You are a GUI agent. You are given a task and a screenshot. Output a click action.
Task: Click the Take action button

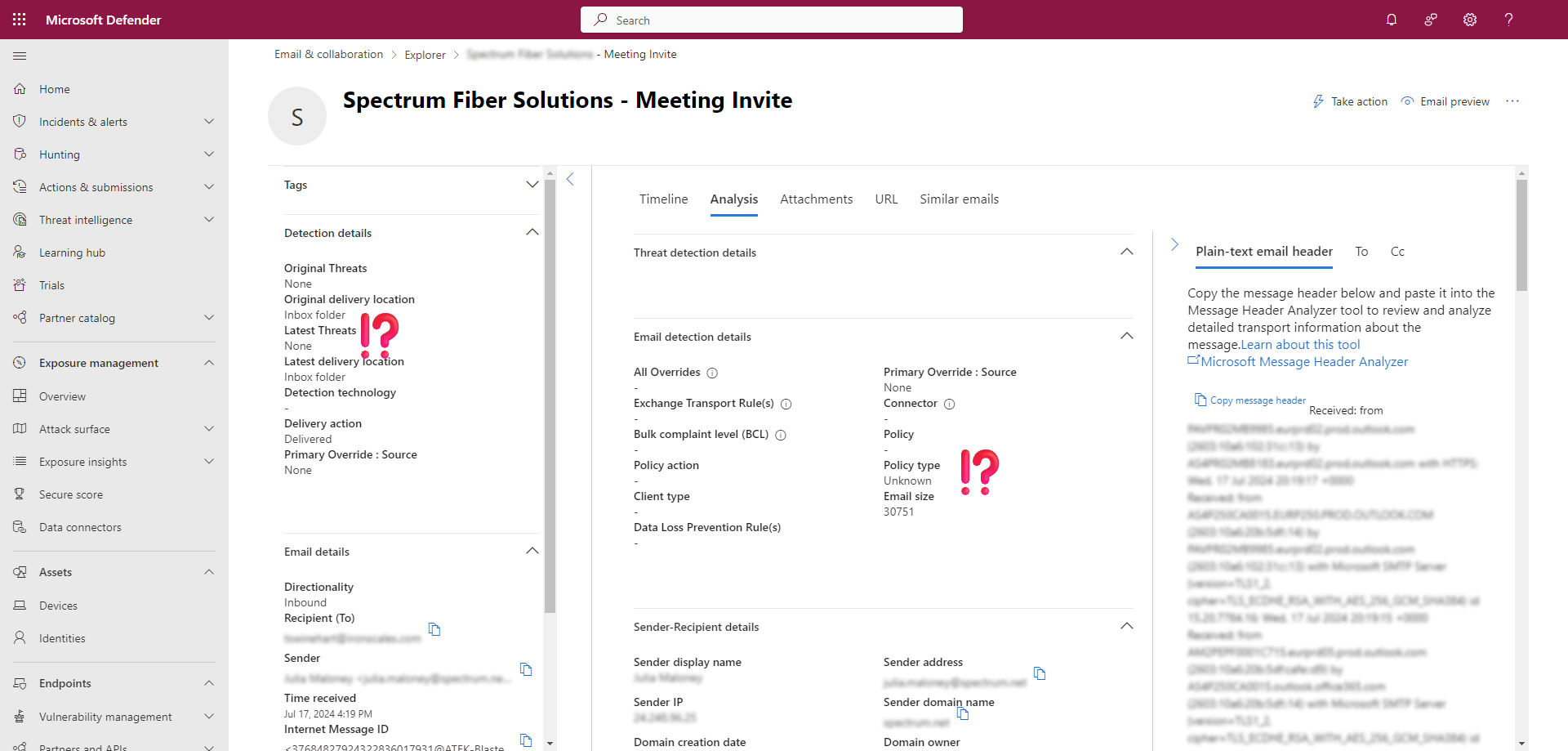pyautogui.click(x=1350, y=101)
